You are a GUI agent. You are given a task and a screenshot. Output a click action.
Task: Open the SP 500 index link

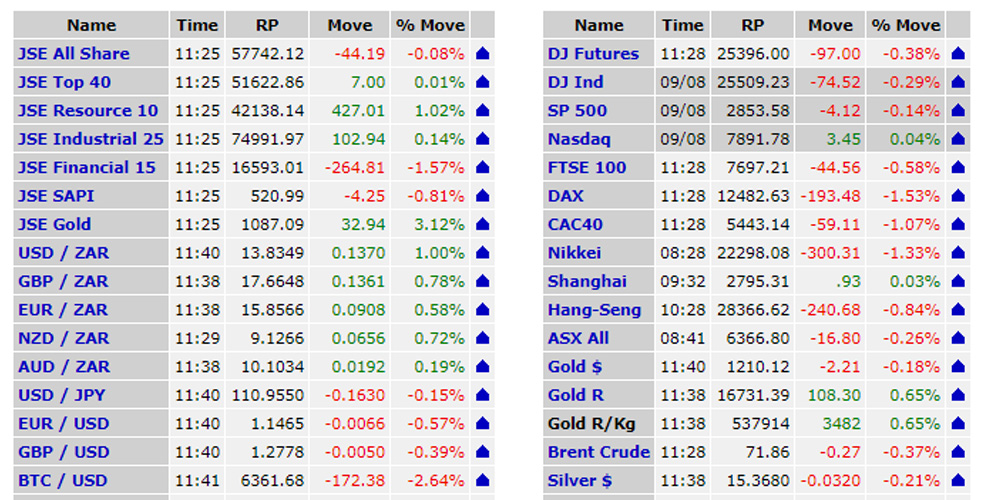pos(577,111)
